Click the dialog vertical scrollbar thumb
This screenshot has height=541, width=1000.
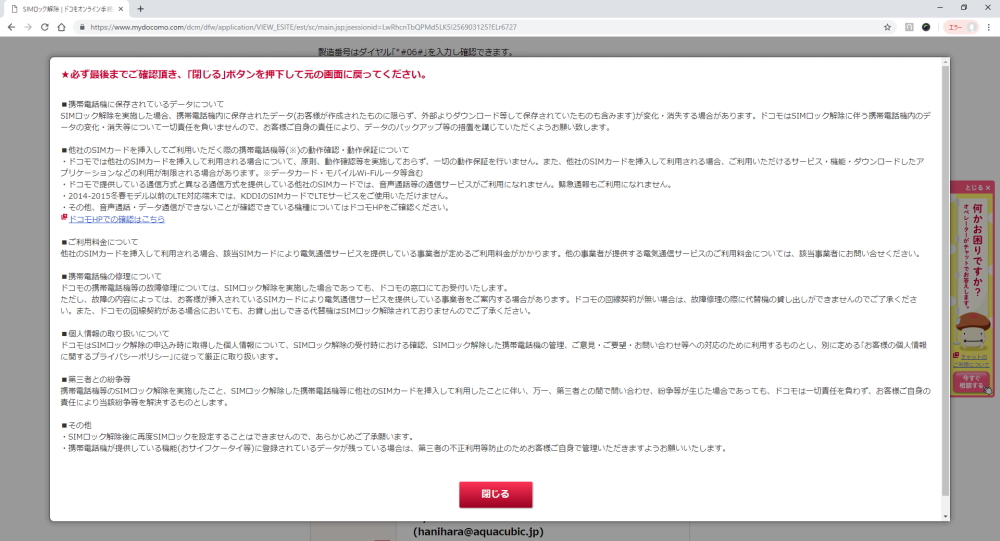click(945, 281)
